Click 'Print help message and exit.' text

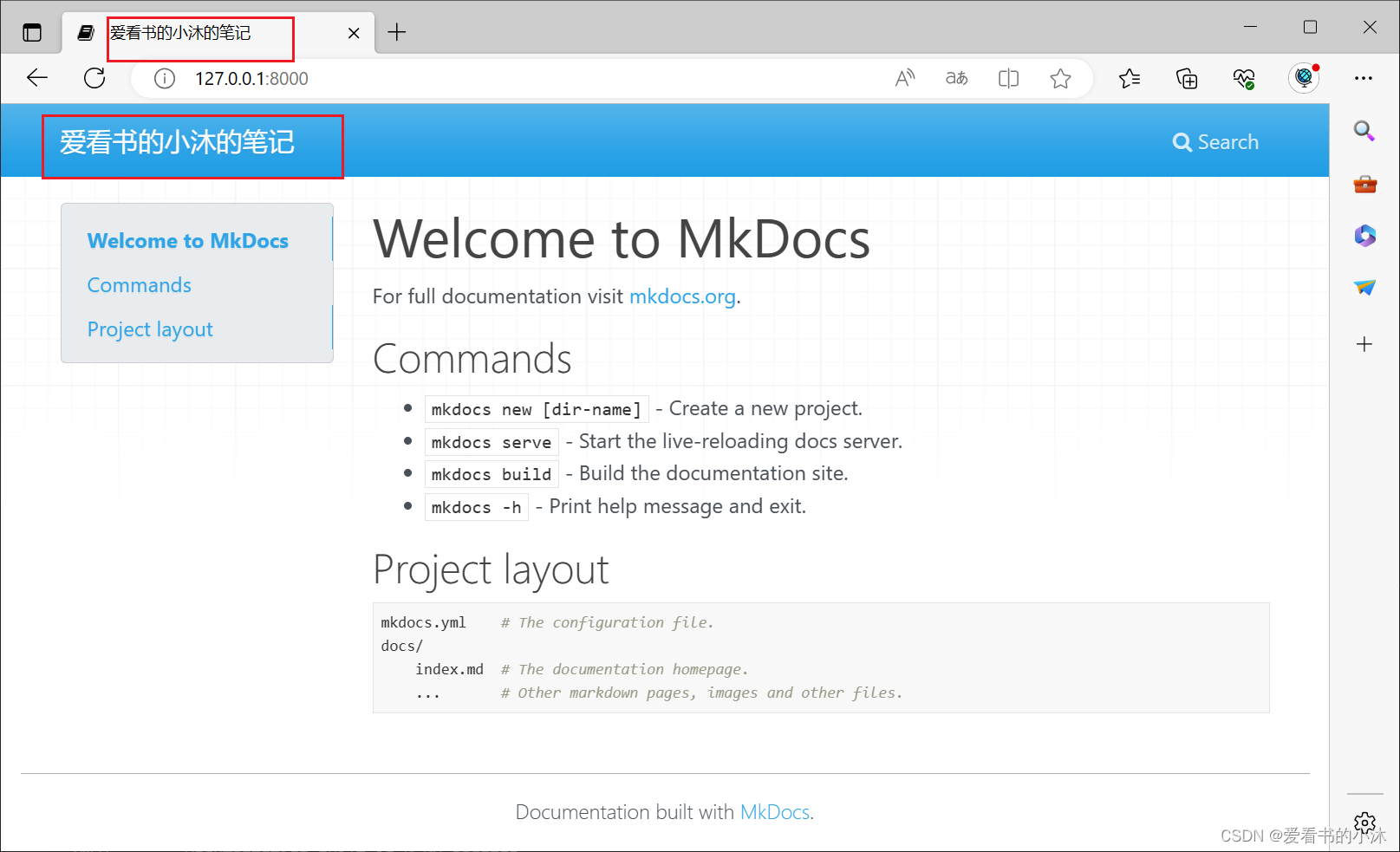point(677,506)
